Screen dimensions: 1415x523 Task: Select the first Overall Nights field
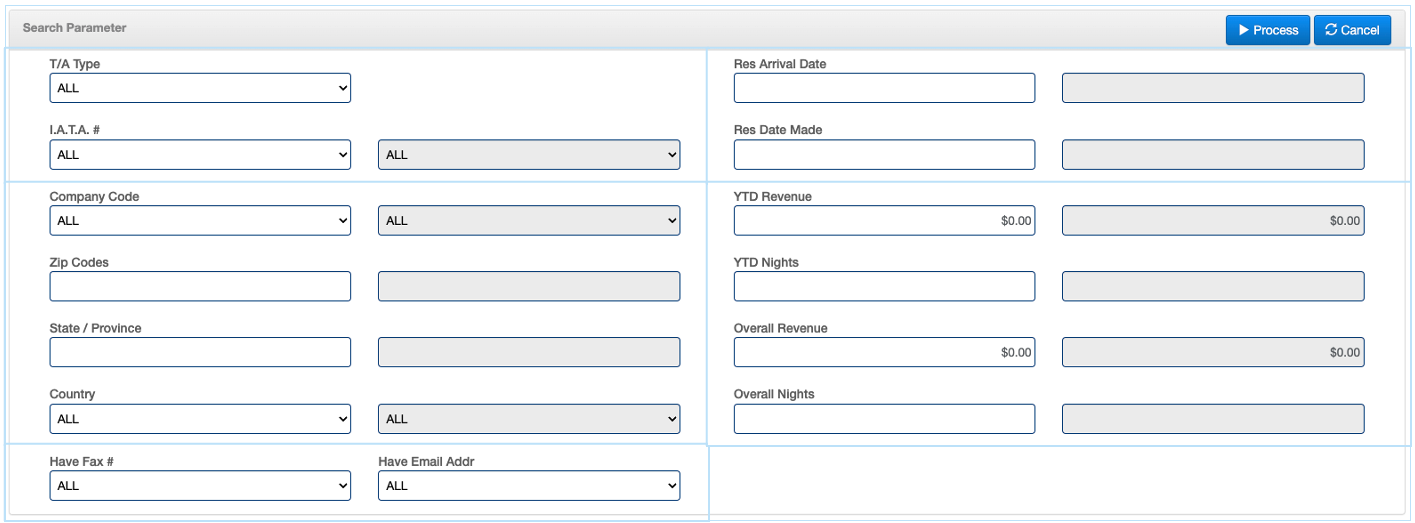(884, 419)
